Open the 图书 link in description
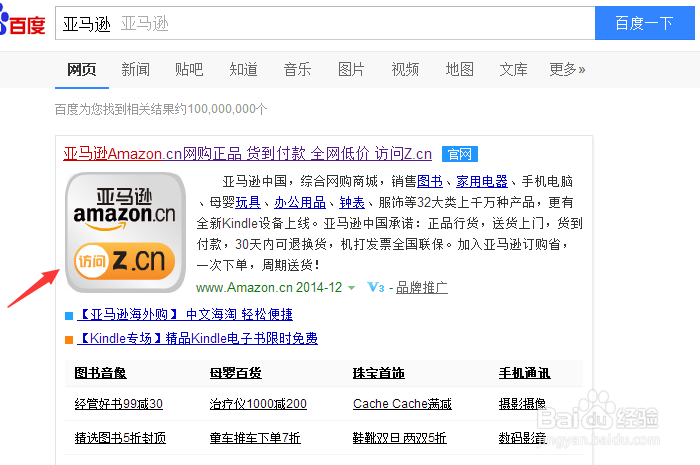 (429, 181)
